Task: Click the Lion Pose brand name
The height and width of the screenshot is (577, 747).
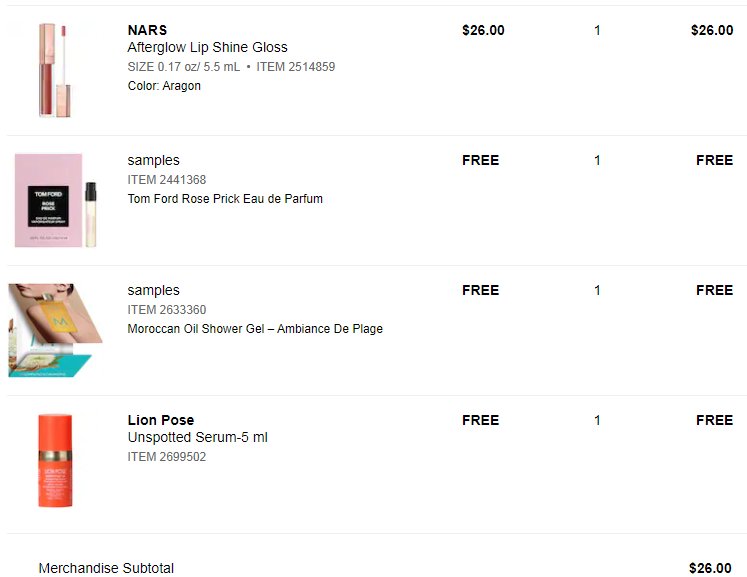Action: click(161, 420)
